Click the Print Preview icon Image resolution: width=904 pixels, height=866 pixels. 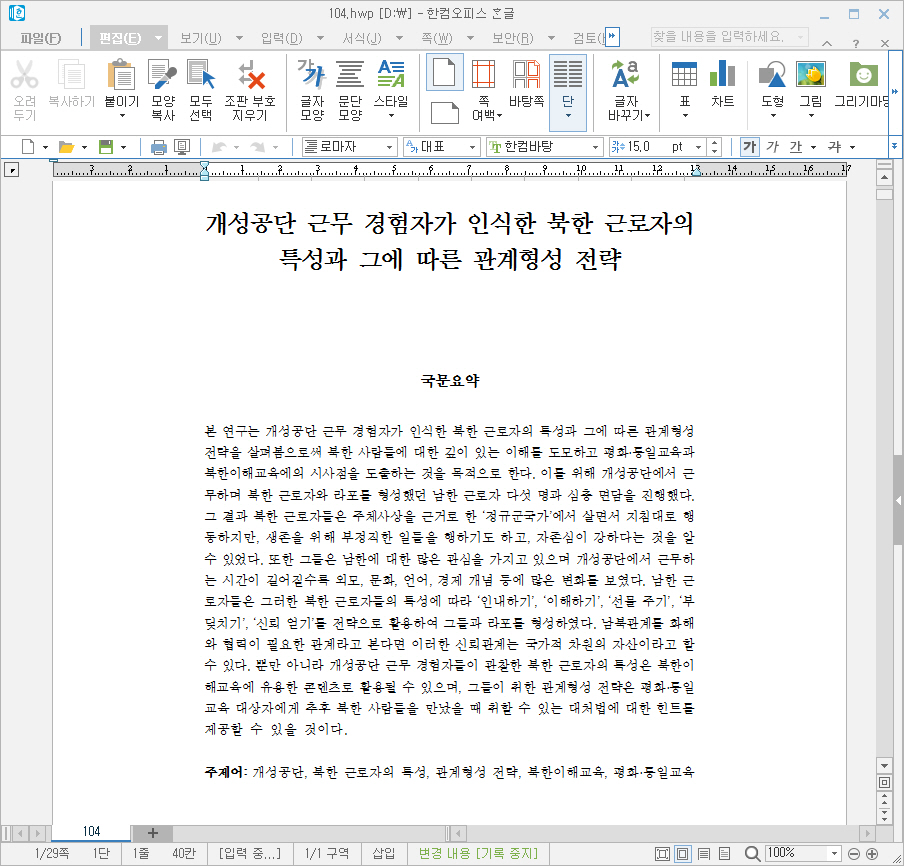point(182,147)
